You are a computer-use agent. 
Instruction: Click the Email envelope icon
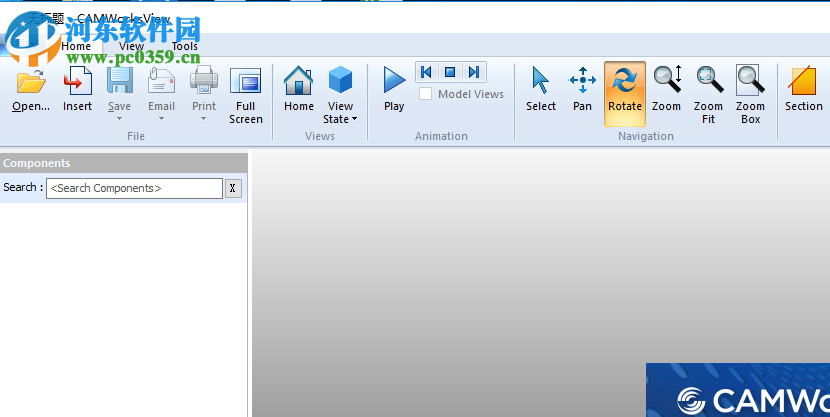point(161,81)
